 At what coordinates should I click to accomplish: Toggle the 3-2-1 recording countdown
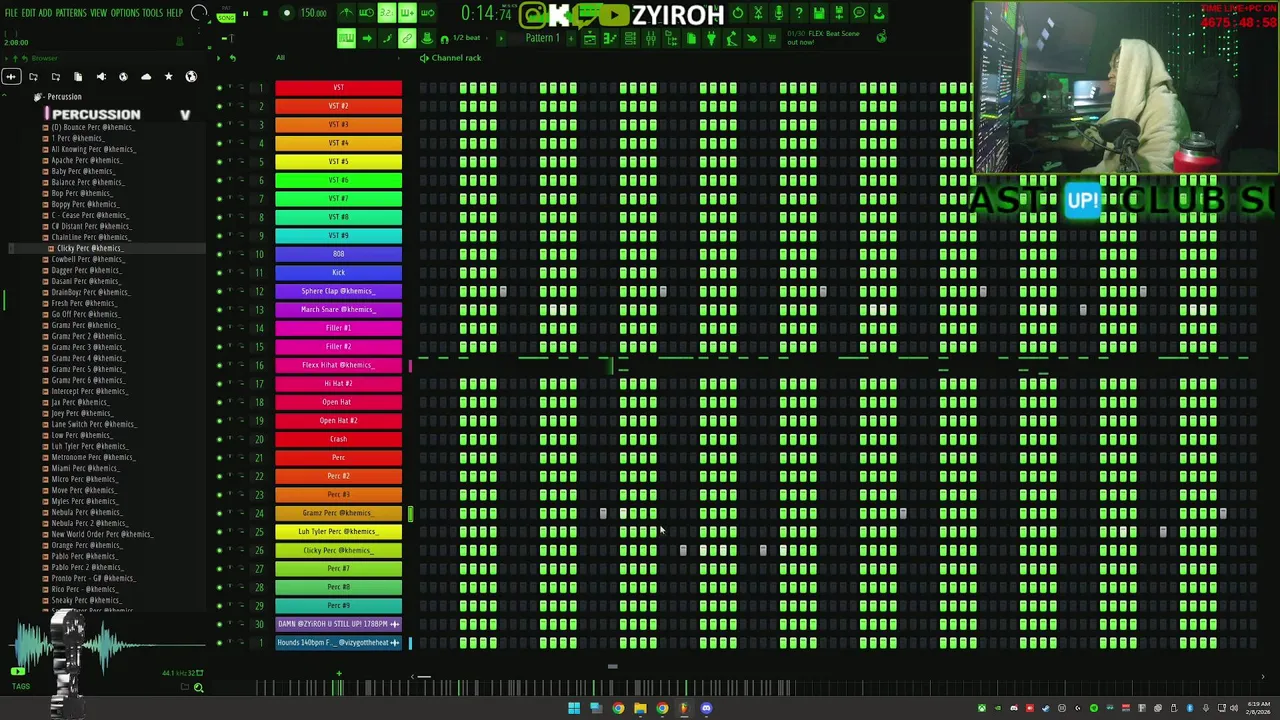[x=386, y=13]
